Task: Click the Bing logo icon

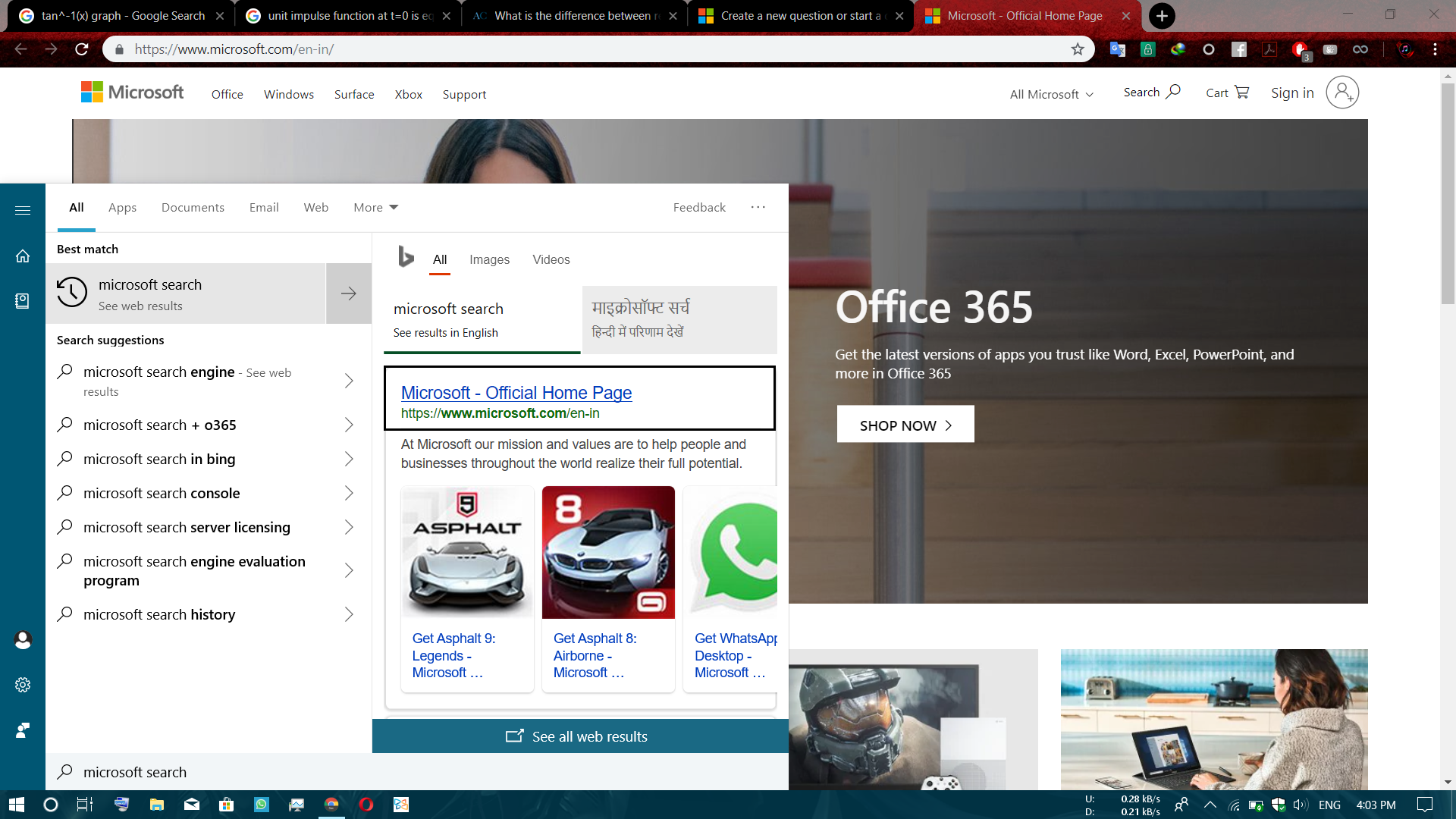Action: (406, 257)
